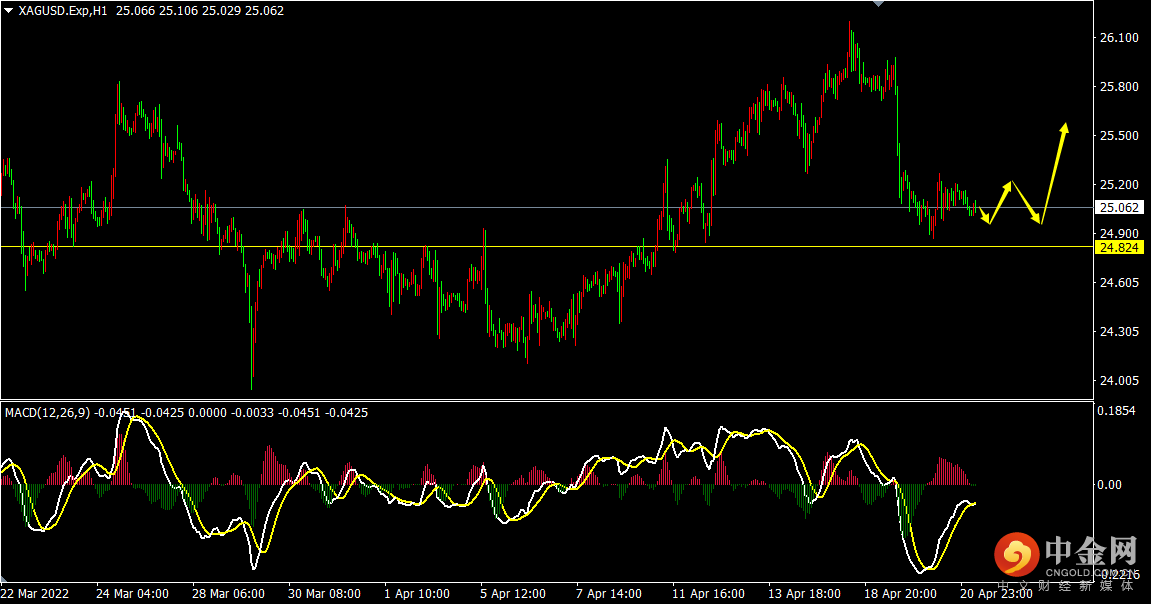Click the MACD(12,26,9) indicator label

[x=47, y=412]
